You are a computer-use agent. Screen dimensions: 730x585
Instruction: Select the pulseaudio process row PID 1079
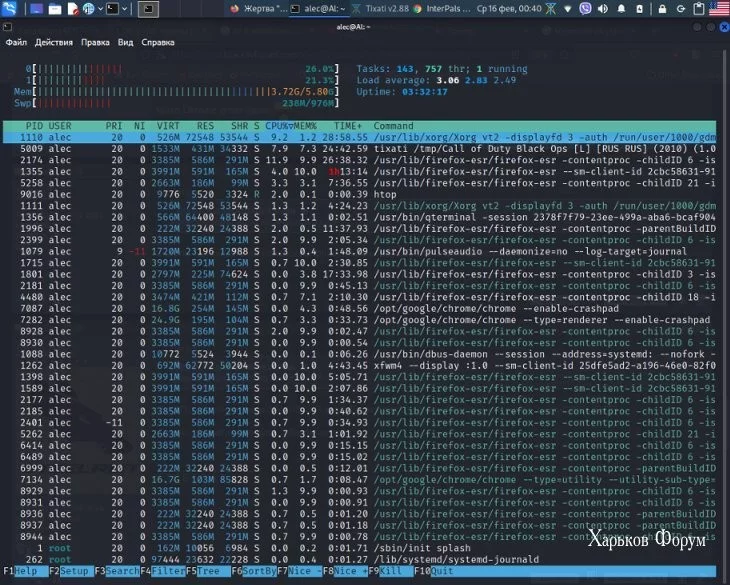point(359,251)
